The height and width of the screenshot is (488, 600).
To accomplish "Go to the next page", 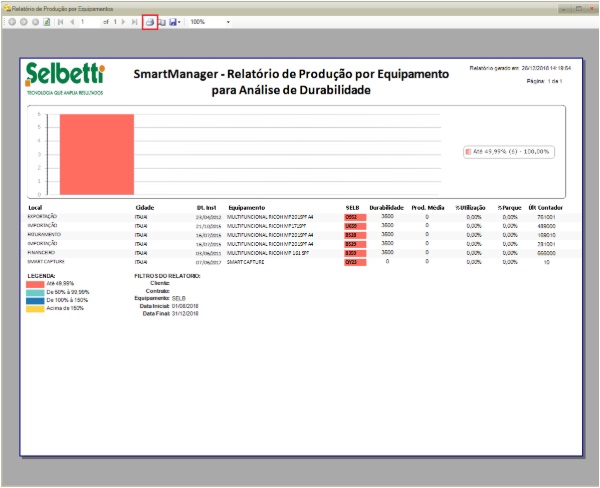I will pyautogui.click(x=123, y=22).
